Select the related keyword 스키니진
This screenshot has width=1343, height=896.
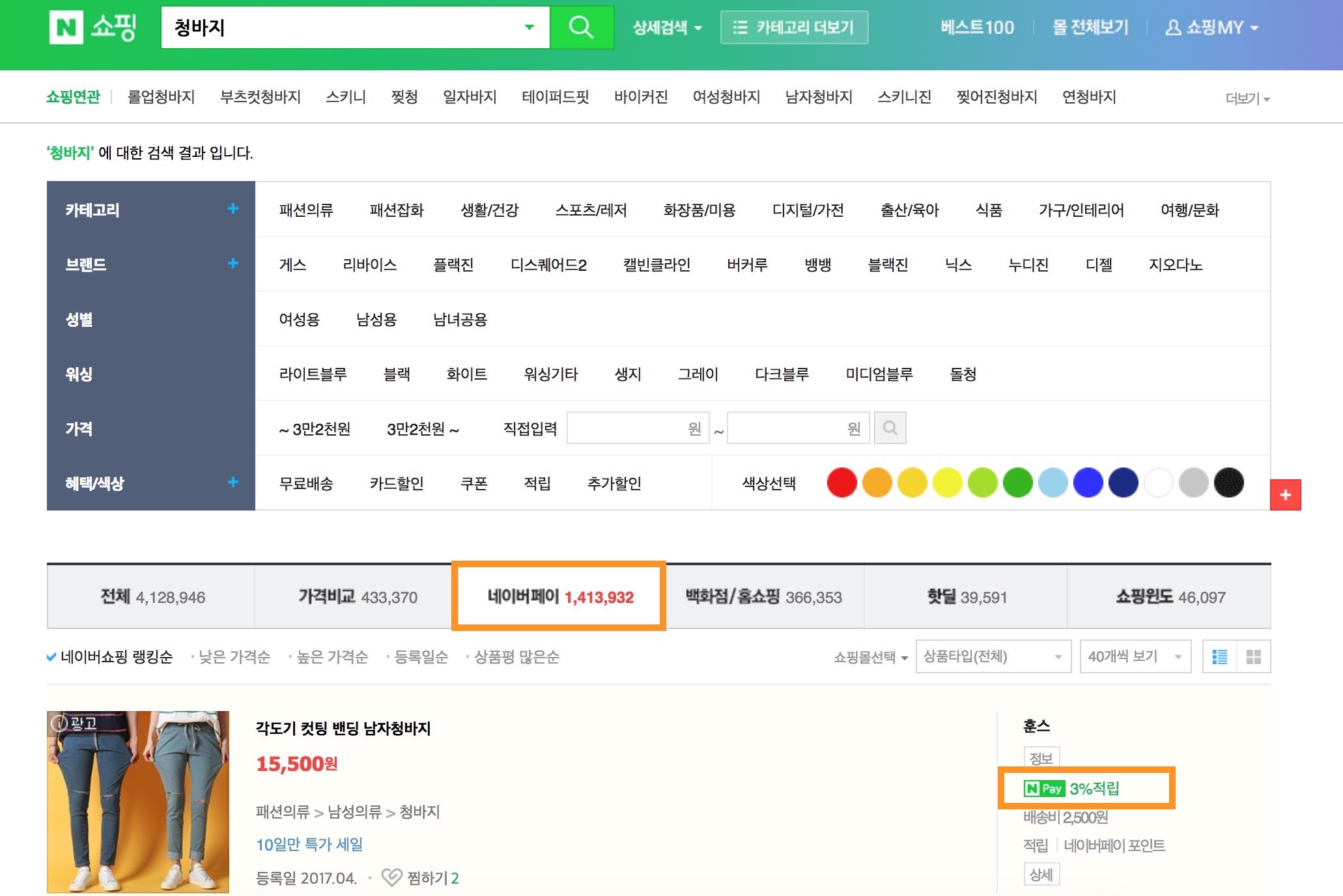pyautogui.click(x=904, y=97)
